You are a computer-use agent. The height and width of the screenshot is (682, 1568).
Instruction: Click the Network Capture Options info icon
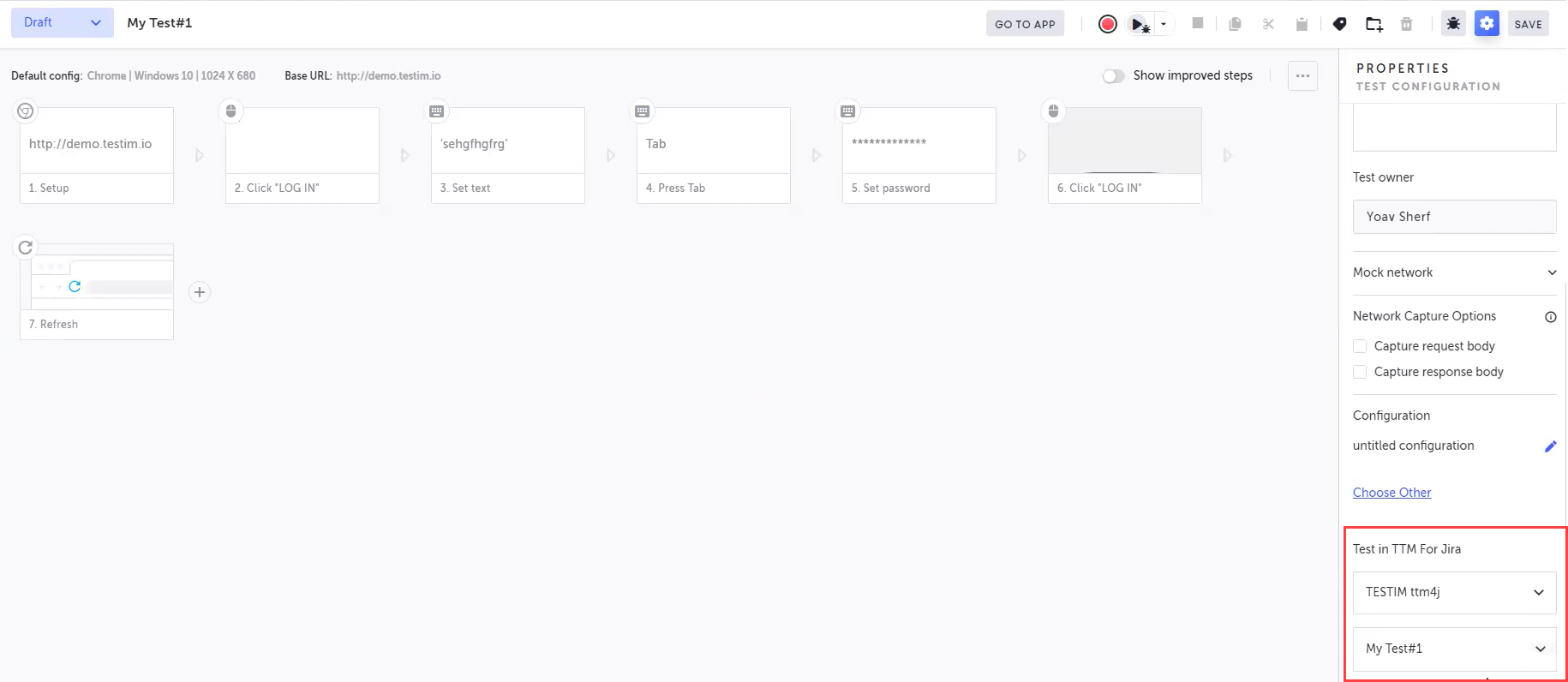[x=1550, y=317]
